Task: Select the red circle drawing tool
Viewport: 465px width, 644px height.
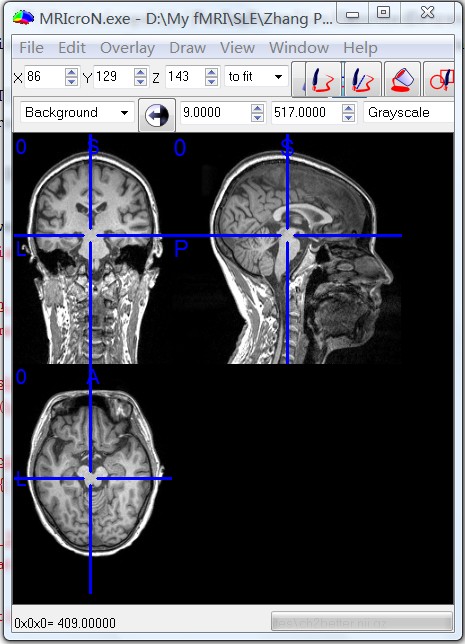Action: [x=440, y=79]
